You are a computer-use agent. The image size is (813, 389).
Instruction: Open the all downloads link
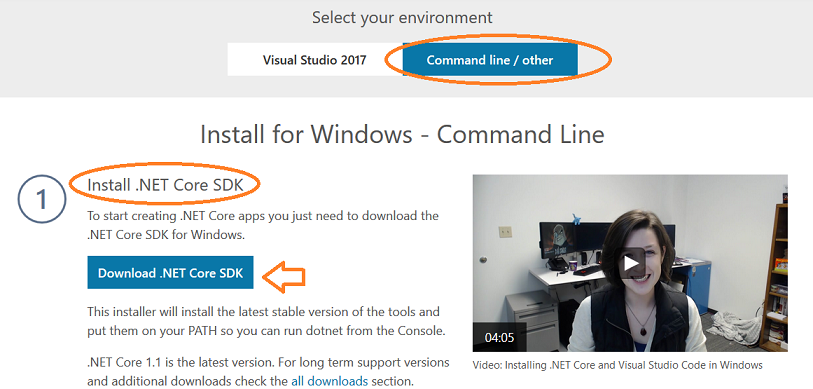pyautogui.click(x=329, y=381)
